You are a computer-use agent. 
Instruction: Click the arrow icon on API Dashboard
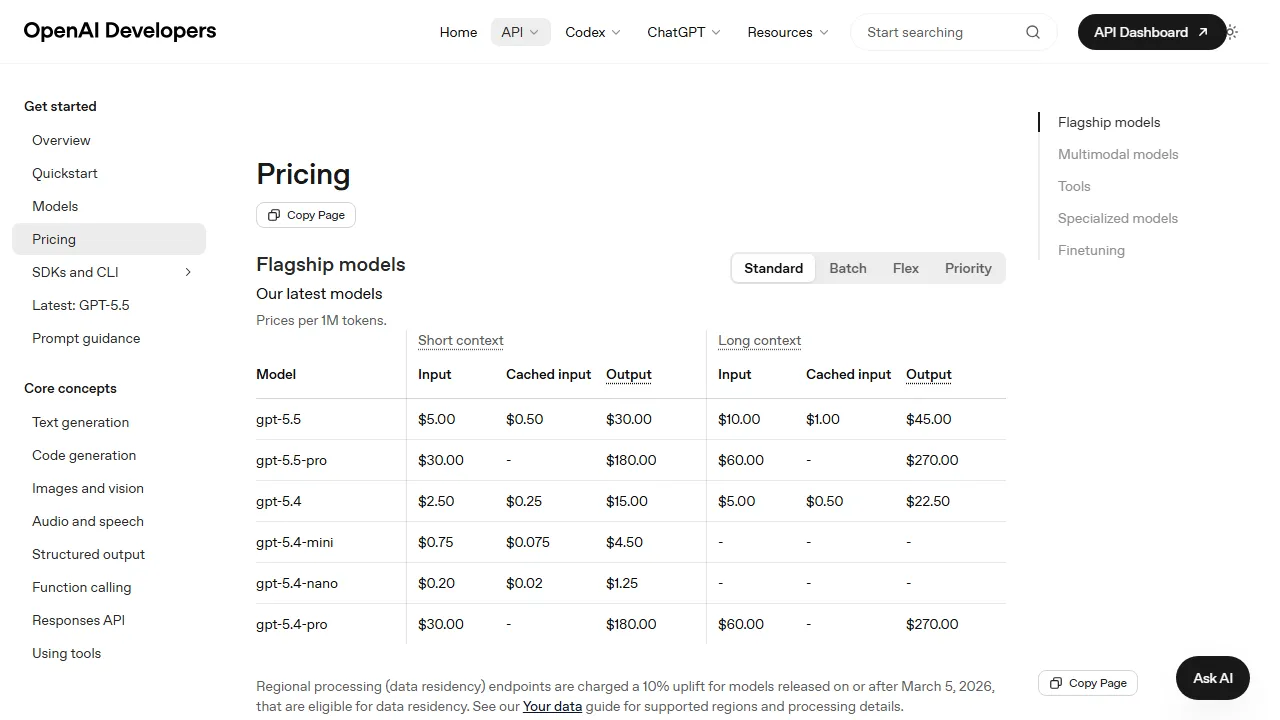pyautogui.click(x=1203, y=32)
